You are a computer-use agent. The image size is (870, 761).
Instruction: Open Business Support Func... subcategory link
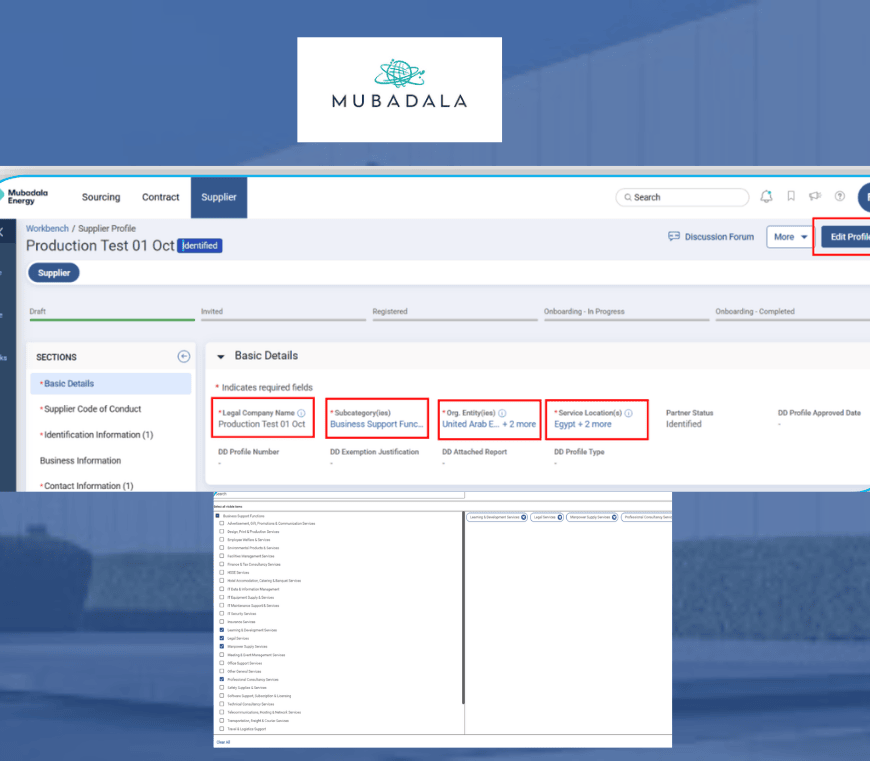pos(377,424)
